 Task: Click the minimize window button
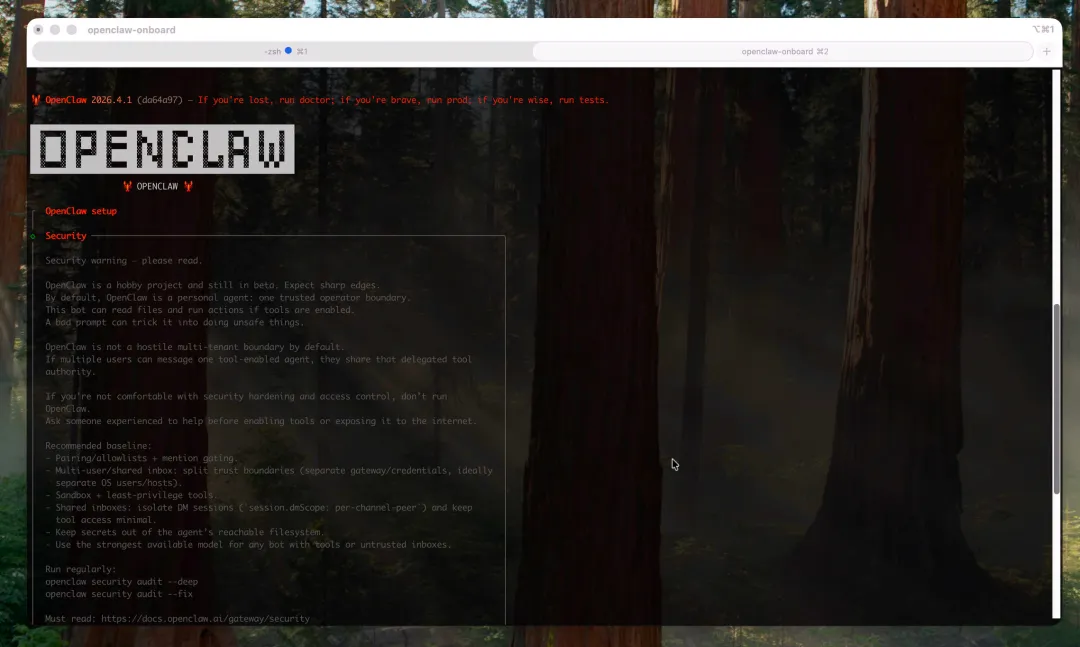(55, 30)
